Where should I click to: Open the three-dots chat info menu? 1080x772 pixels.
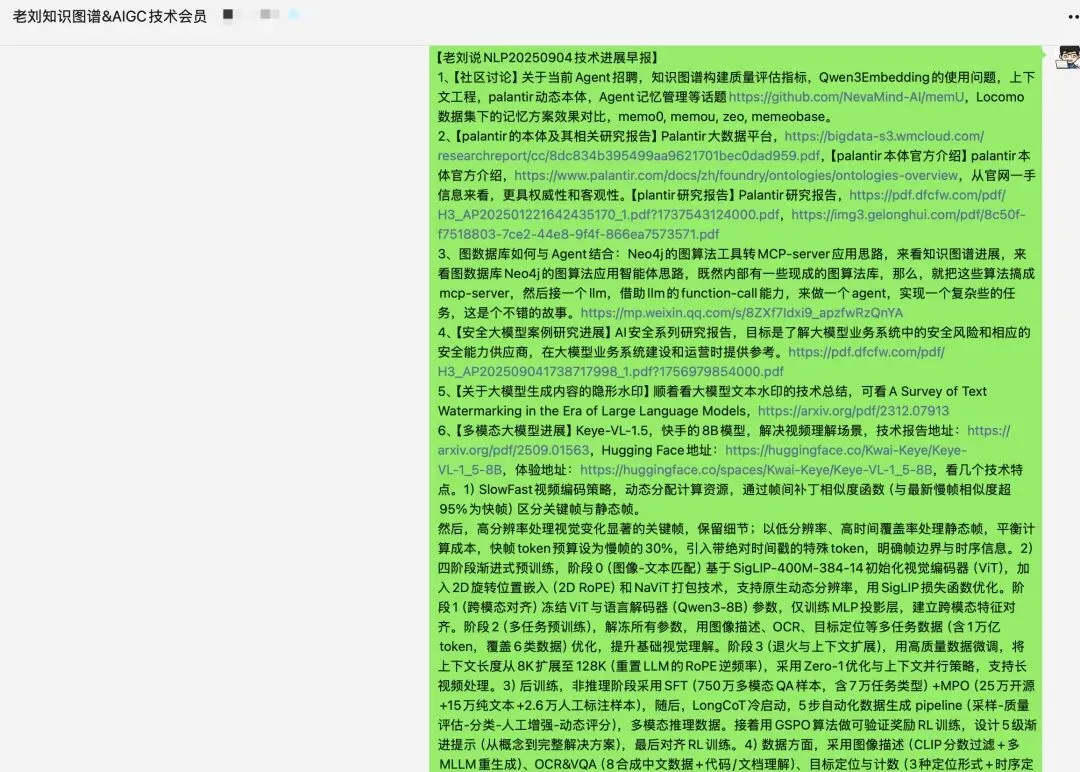pos(1073,17)
